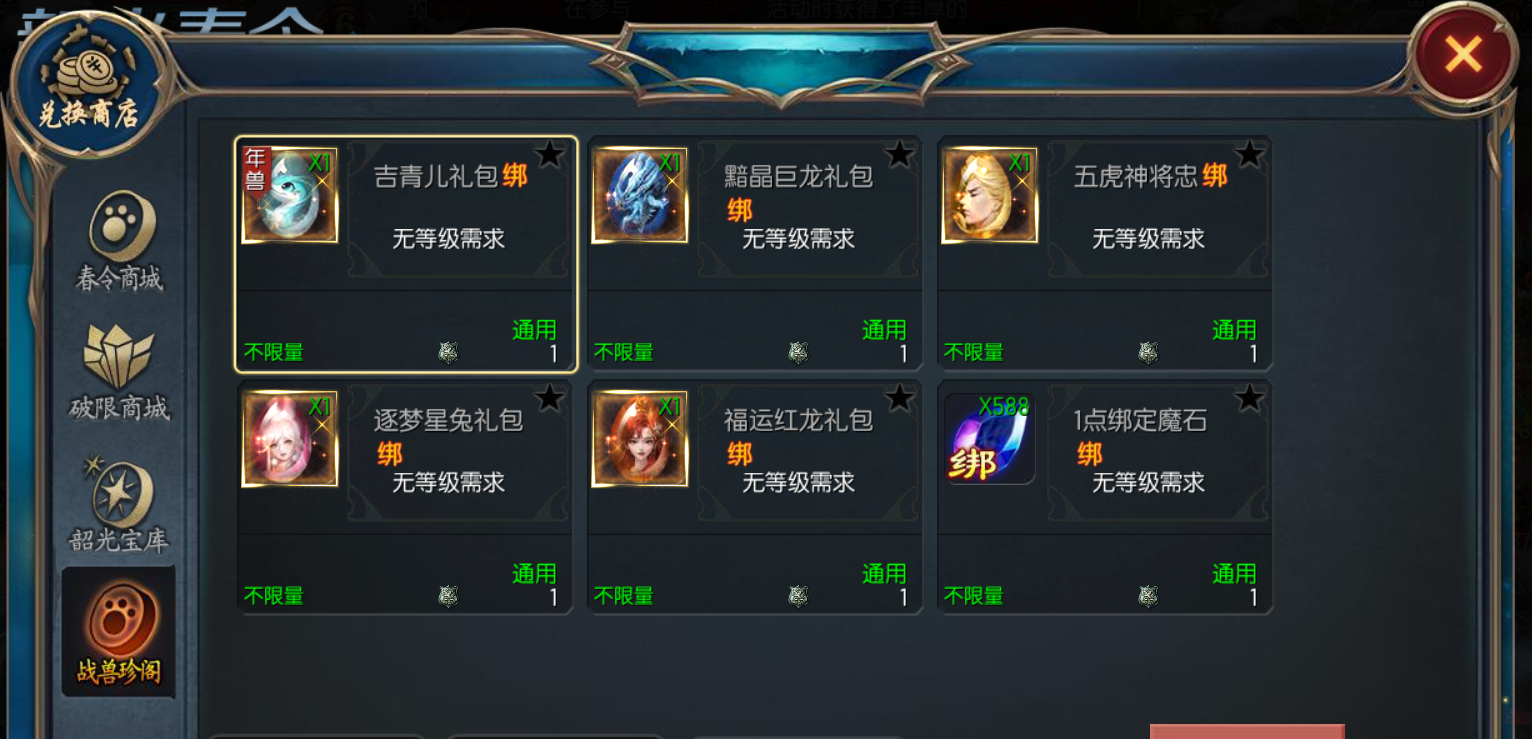This screenshot has height=739, width=1532.
Task: Switch to the 韶光宝库 tab
Action: (119, 503)
